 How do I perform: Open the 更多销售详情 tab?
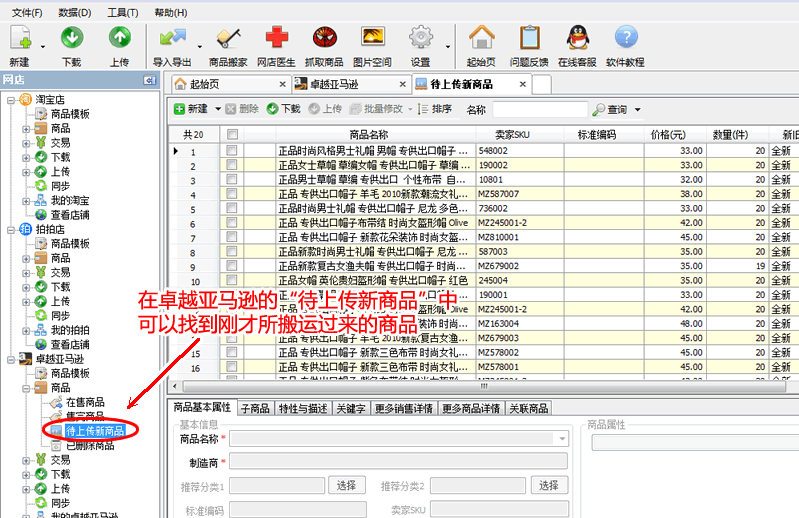click(404, 408)
